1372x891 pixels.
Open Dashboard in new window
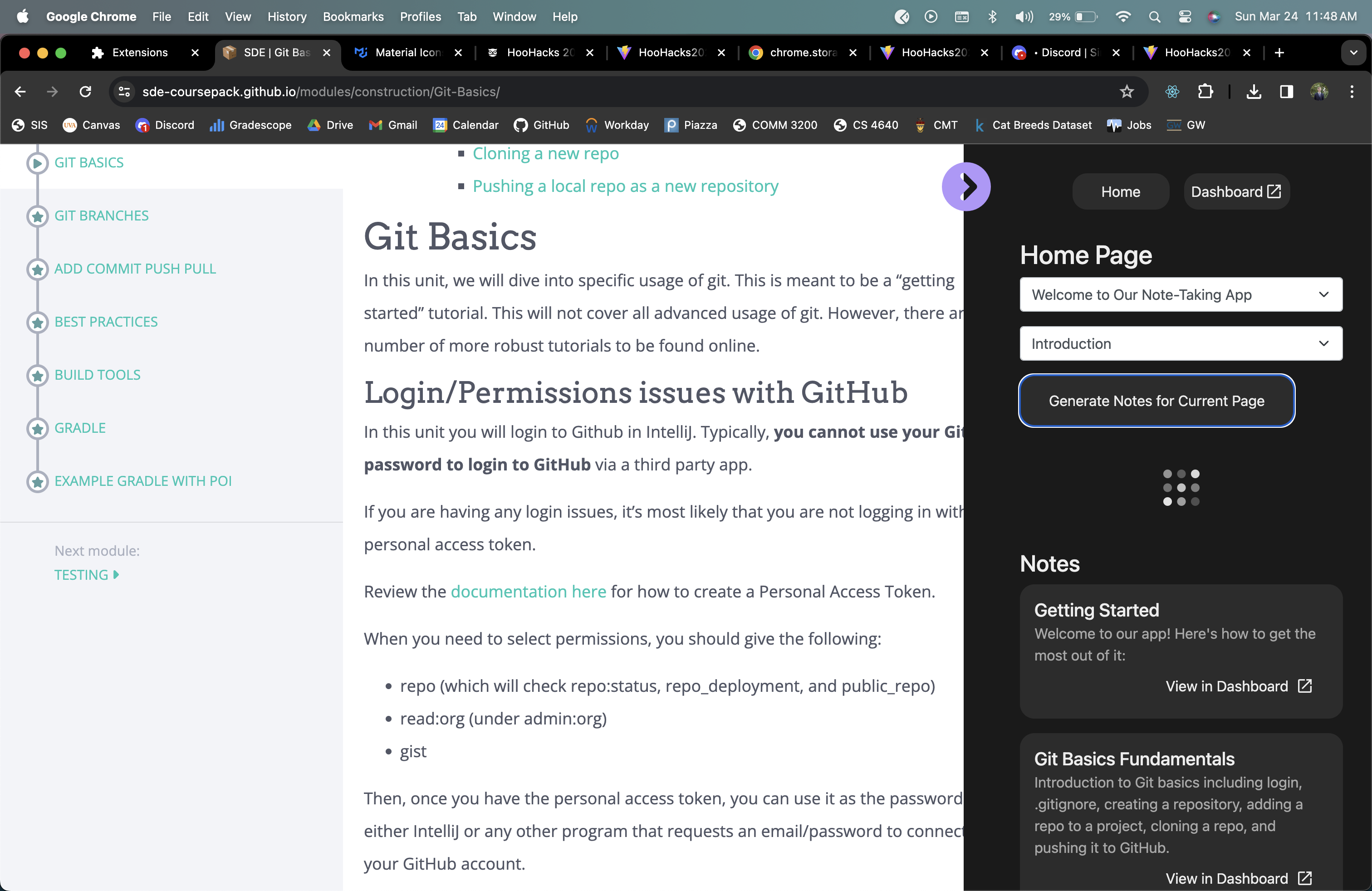click(x=1236, y=192)
